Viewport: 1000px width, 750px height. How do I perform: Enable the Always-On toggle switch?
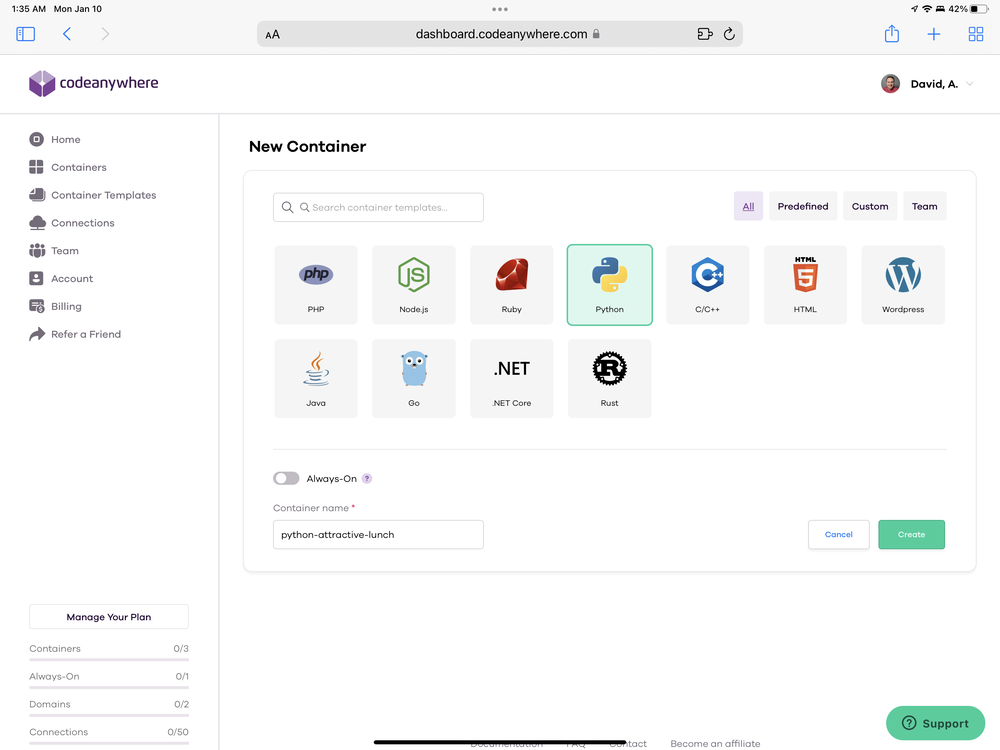coord(286,479)
